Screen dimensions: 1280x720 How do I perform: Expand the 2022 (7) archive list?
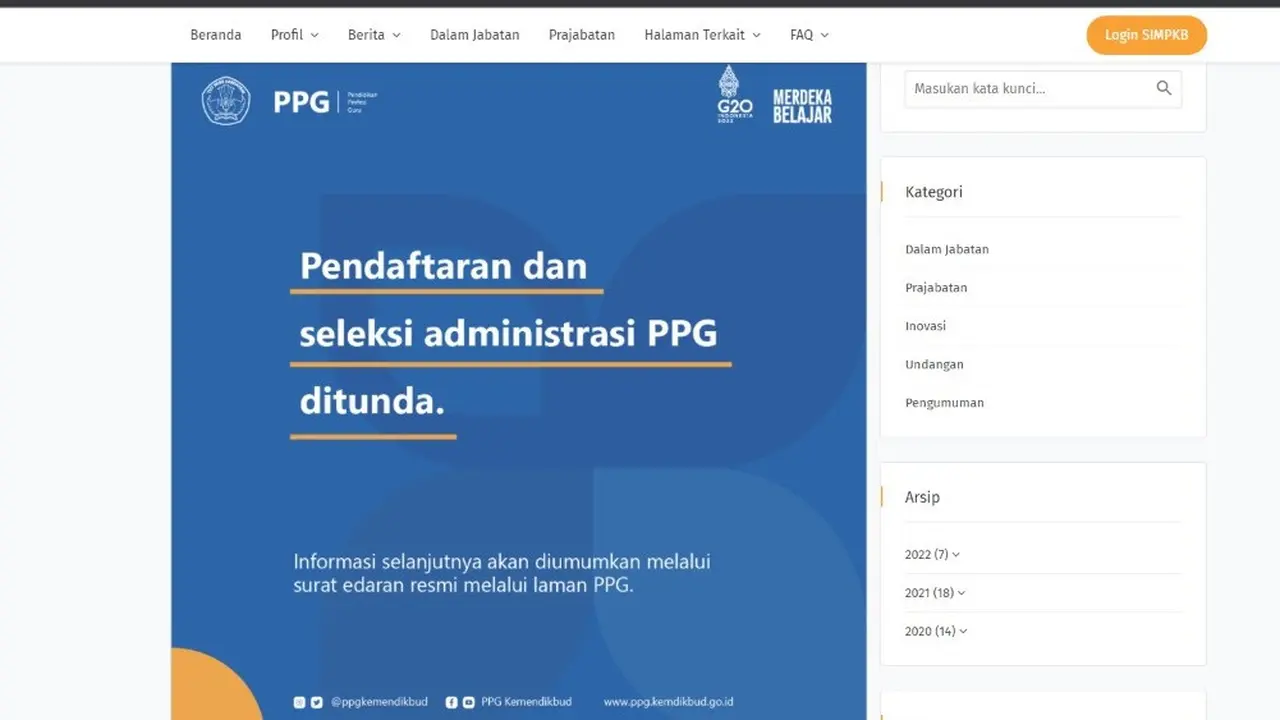[931, 554]
